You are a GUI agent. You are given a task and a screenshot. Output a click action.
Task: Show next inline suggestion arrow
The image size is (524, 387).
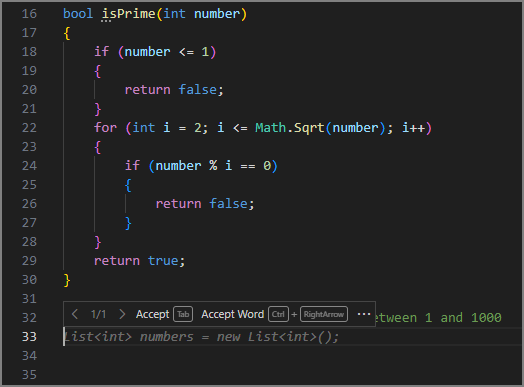tap(122, 314)
